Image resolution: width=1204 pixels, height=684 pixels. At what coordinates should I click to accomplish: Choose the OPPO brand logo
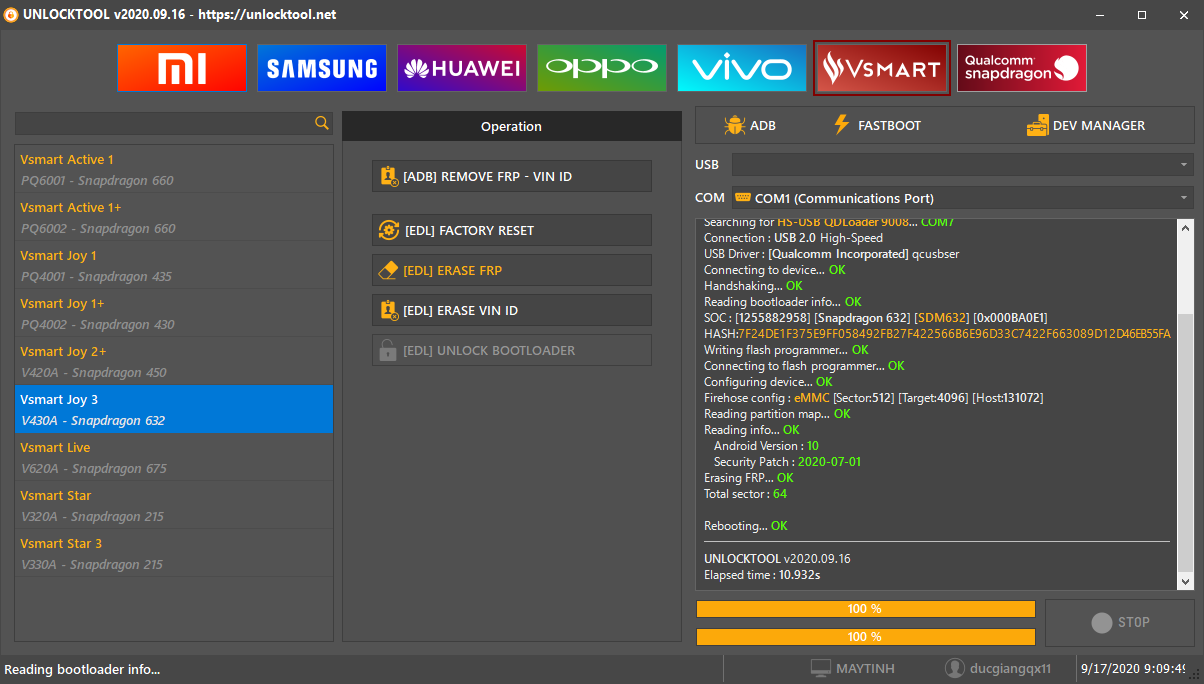[601, 68]
